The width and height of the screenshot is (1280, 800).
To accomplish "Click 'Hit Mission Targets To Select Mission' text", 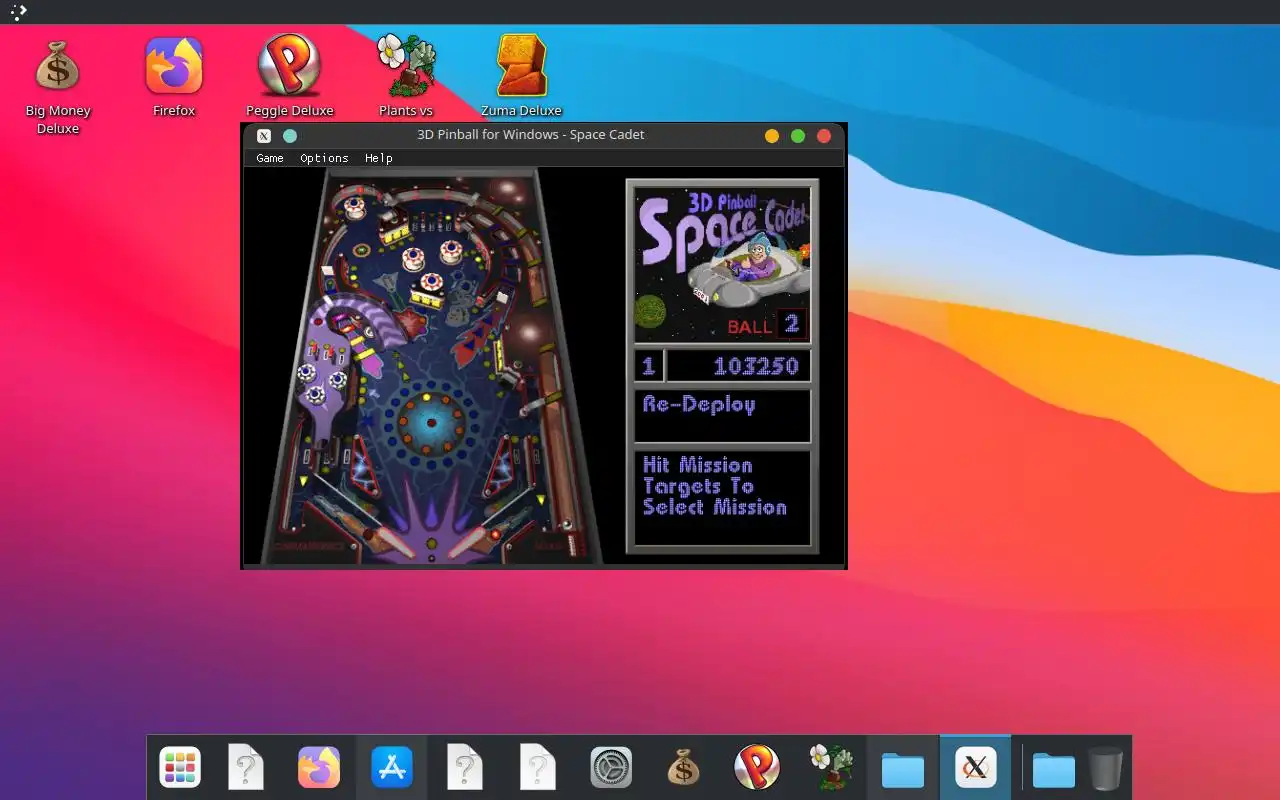I will [715, 486].
